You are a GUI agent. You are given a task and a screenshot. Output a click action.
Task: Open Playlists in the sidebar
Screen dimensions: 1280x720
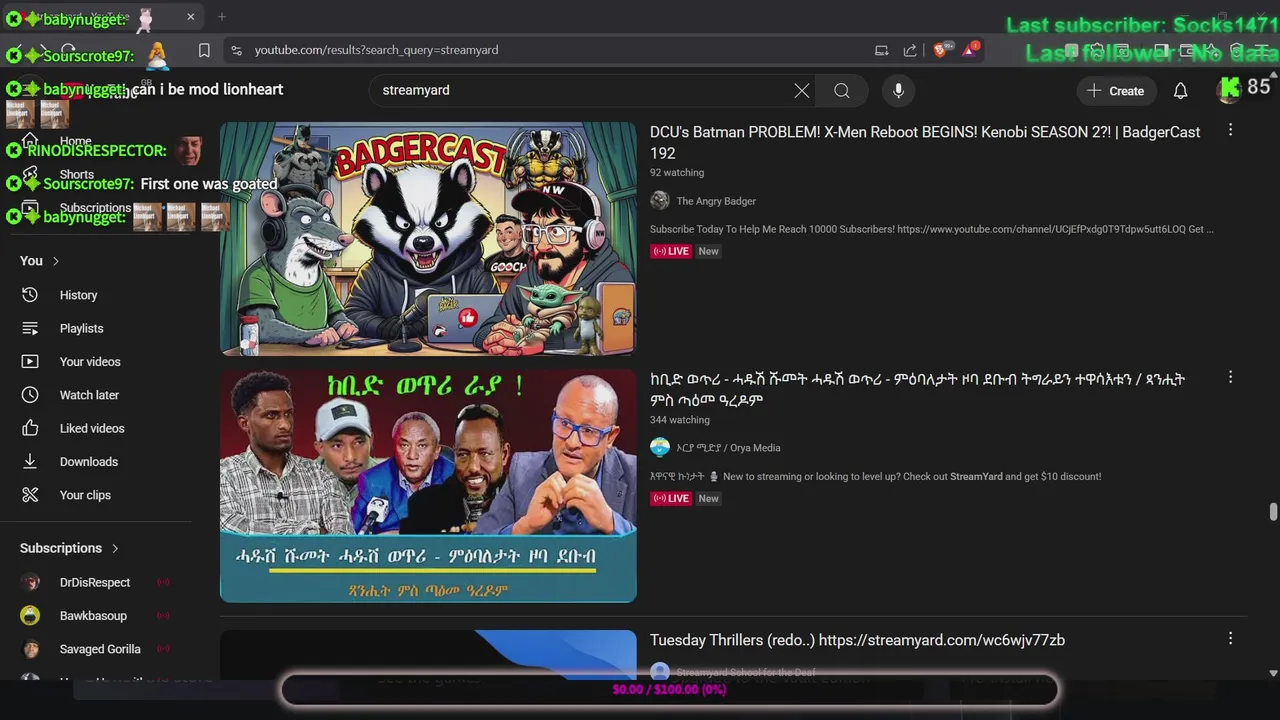click(x=81, y=328)
